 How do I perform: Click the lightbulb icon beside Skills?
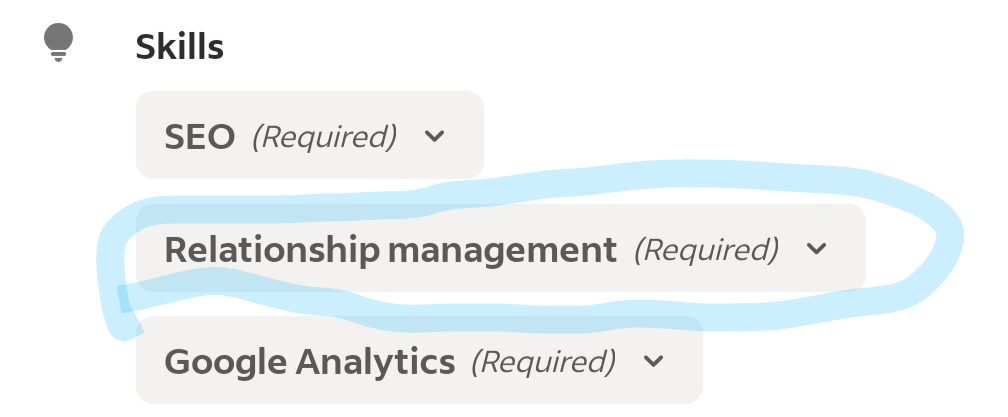coord(59,44)
